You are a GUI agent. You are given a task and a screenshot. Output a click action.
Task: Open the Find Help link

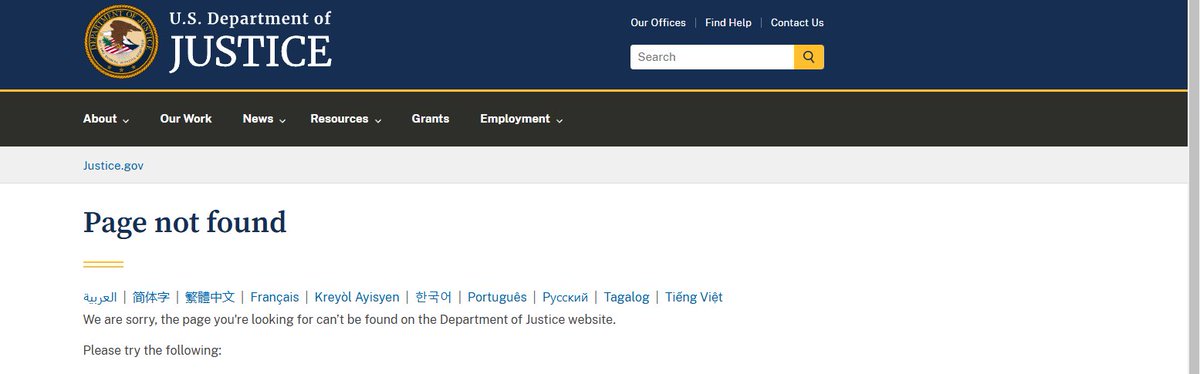pos(728,23)
